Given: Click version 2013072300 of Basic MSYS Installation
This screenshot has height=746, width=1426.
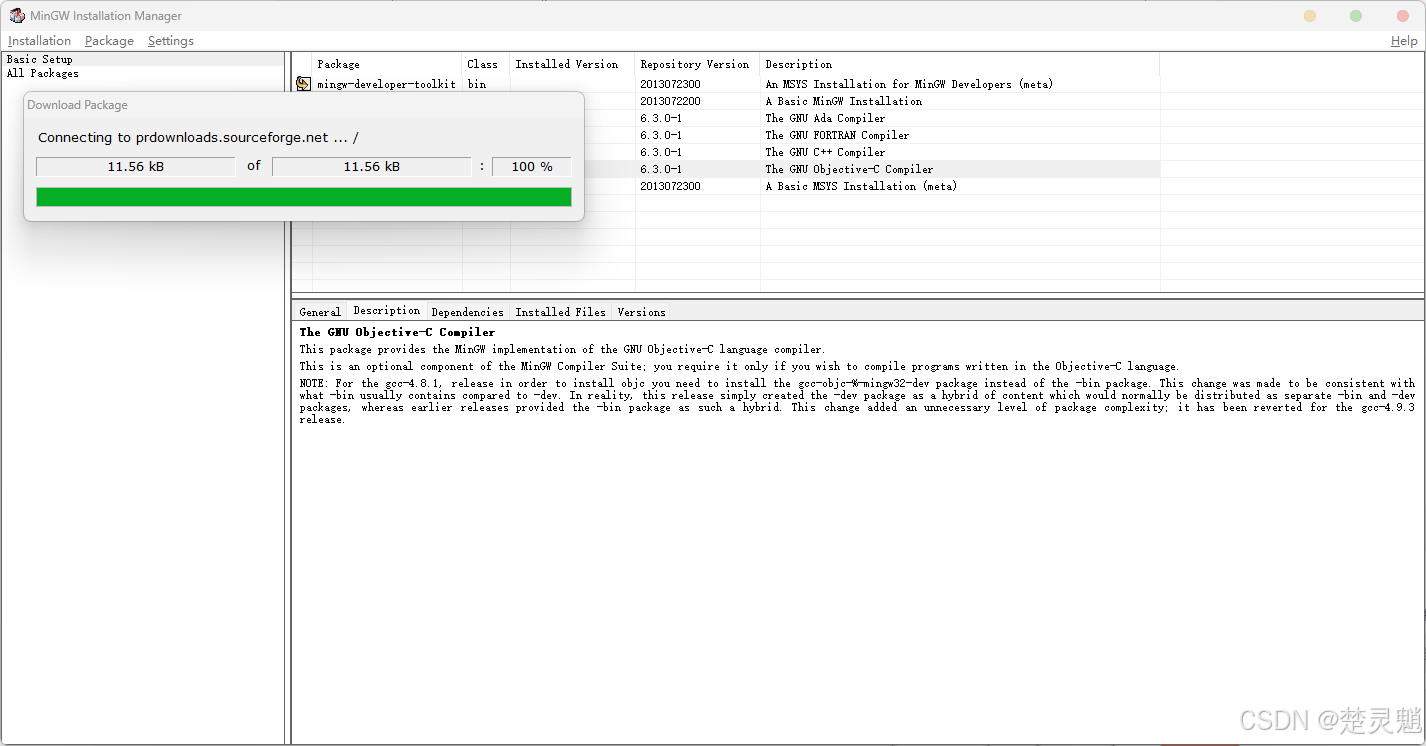Looking at the screenshot, I should click(670, 187).
